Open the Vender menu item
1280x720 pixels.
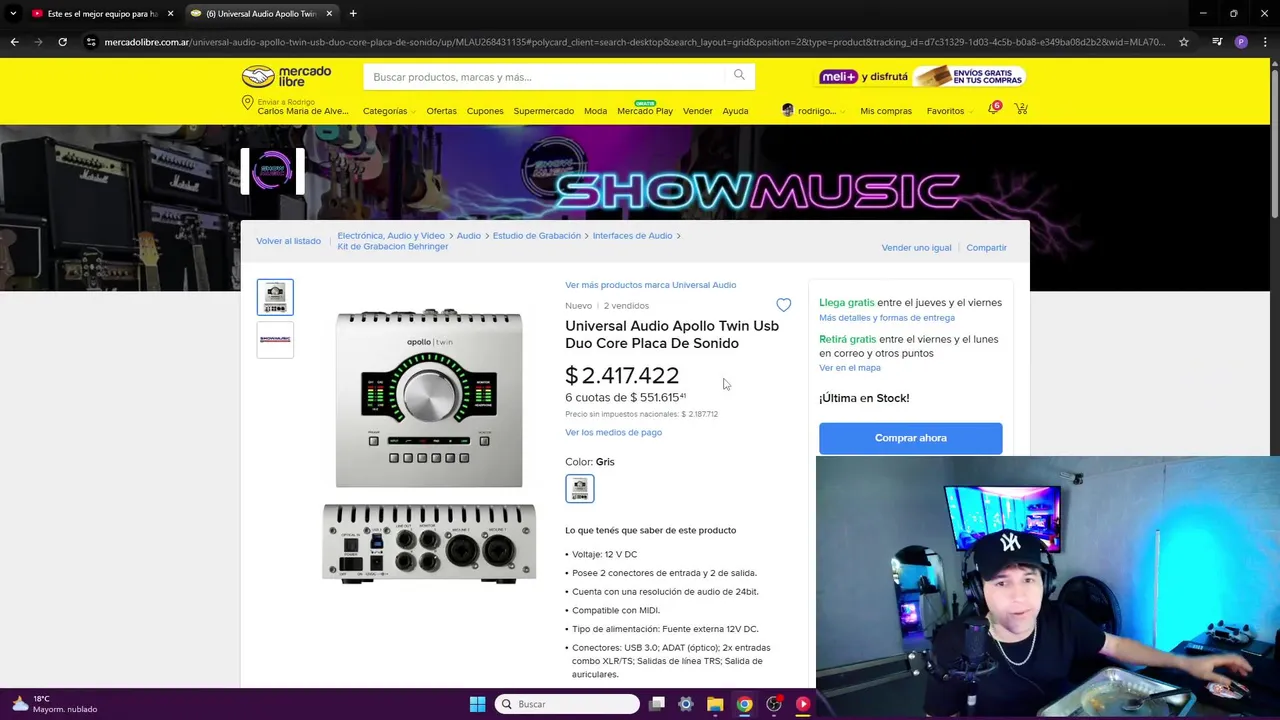698,111
